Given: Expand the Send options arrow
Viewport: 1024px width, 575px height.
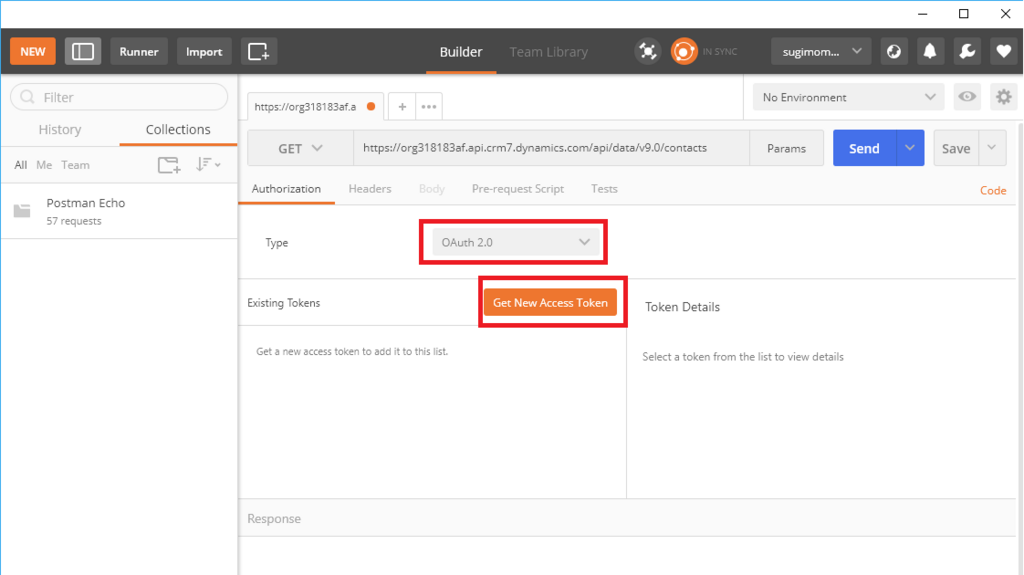Looking at the screenshot, I should [x=910, y=148].
